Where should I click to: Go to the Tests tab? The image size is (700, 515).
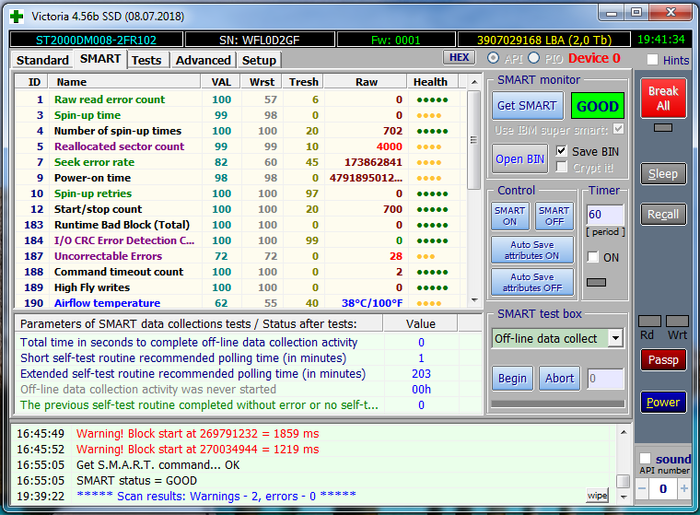tap(146, 60)
